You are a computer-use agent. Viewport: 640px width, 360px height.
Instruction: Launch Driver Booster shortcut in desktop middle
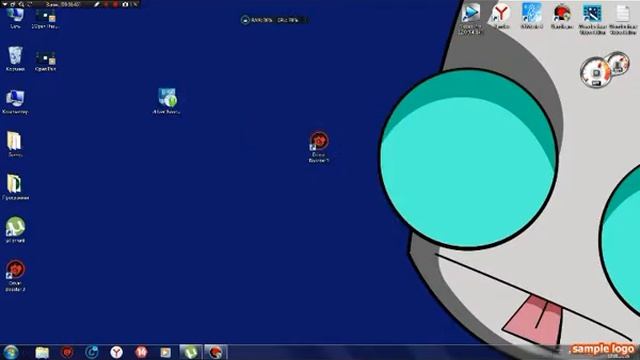click(x=319, y=147)
